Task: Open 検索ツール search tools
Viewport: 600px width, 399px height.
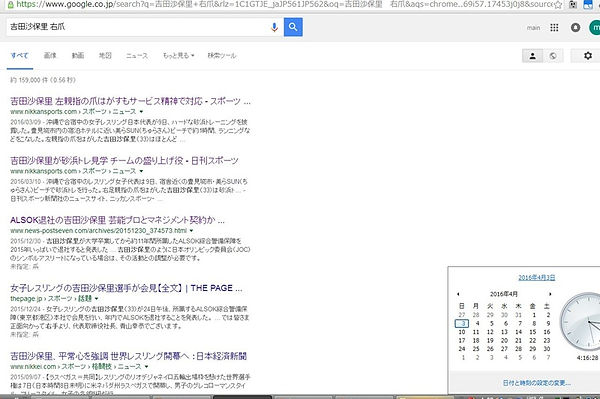Action: pos(222,55)
